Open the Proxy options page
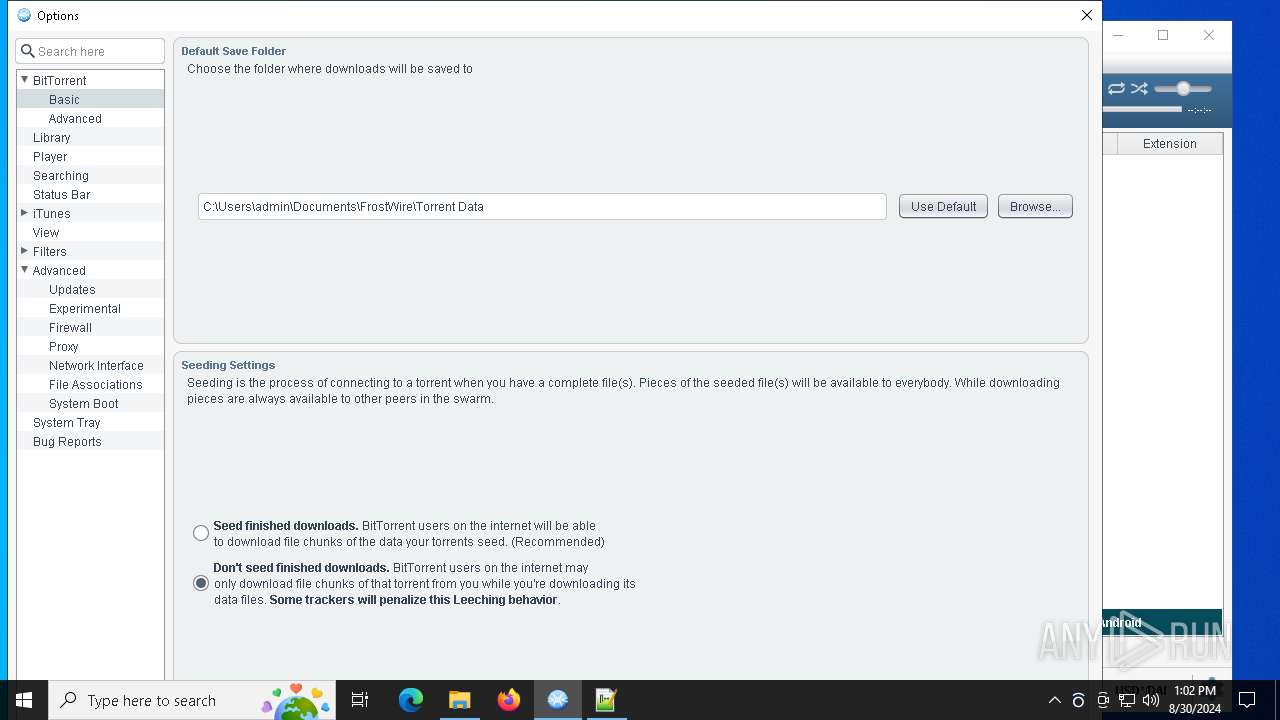The image size is (1280, 720). [x=63, y=346]
